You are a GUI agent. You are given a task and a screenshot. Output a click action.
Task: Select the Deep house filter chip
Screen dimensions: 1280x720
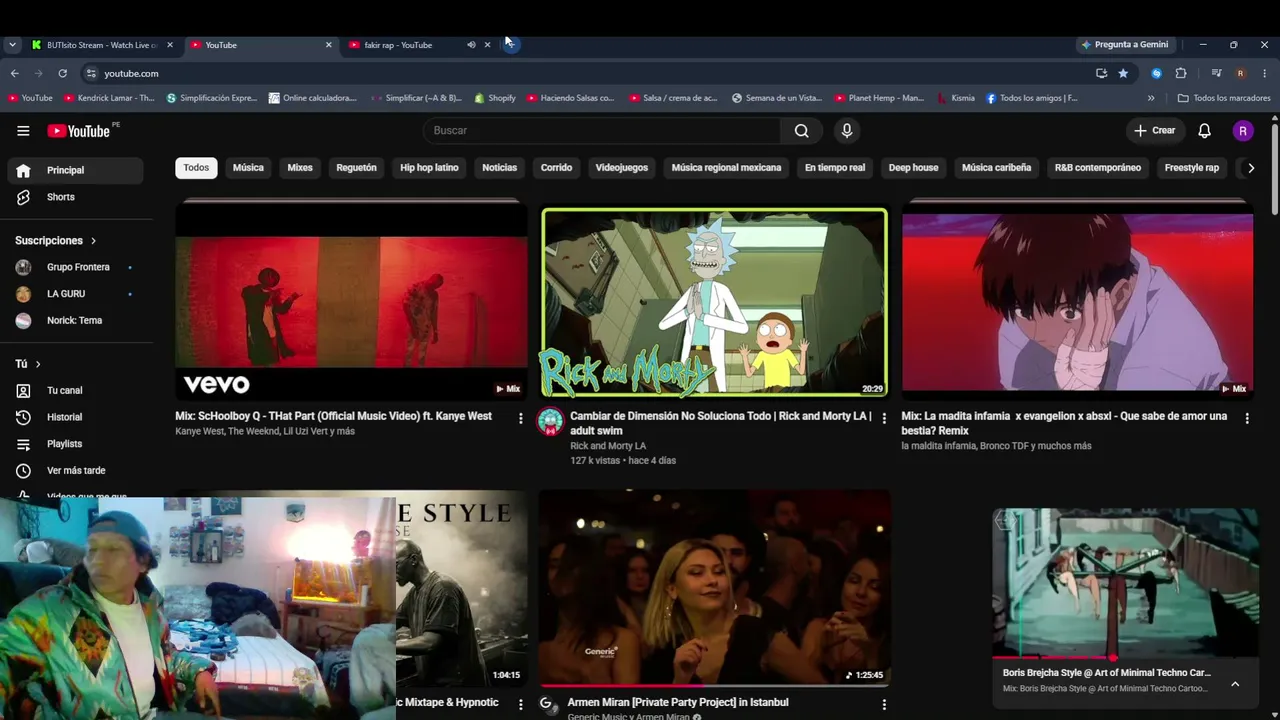point(913,168)
